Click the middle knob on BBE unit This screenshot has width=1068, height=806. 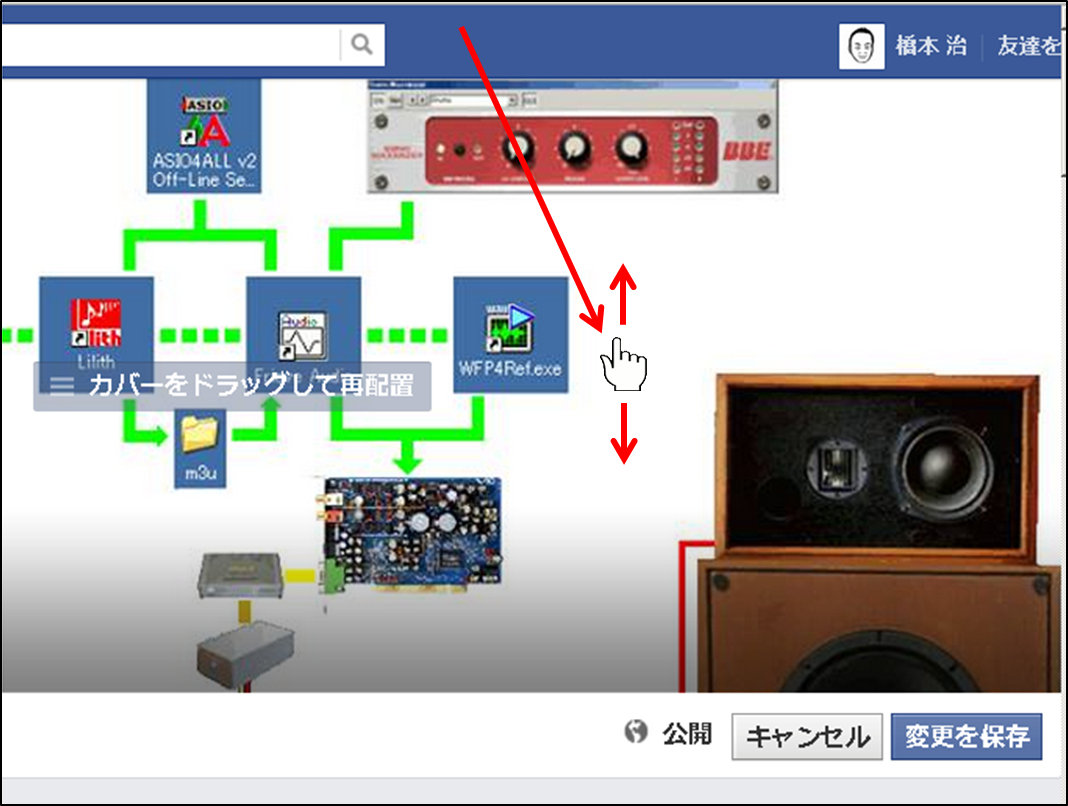point(574,150)
